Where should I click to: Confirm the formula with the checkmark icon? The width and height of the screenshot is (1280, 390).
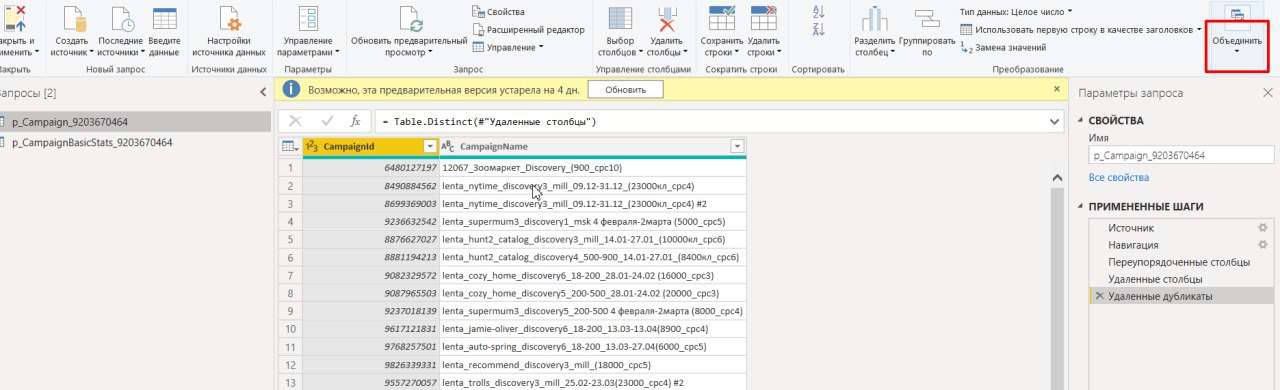[327, 121]
